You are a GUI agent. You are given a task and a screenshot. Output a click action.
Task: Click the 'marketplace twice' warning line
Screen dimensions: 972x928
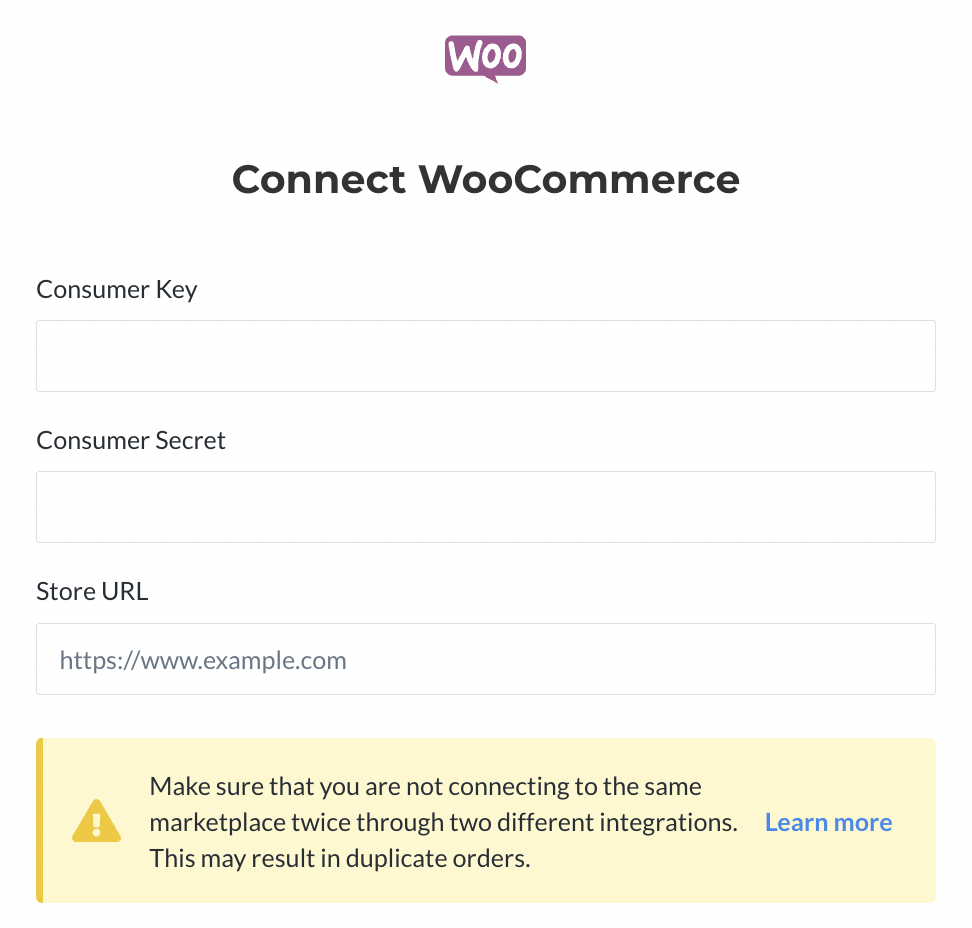coord(444,823)
